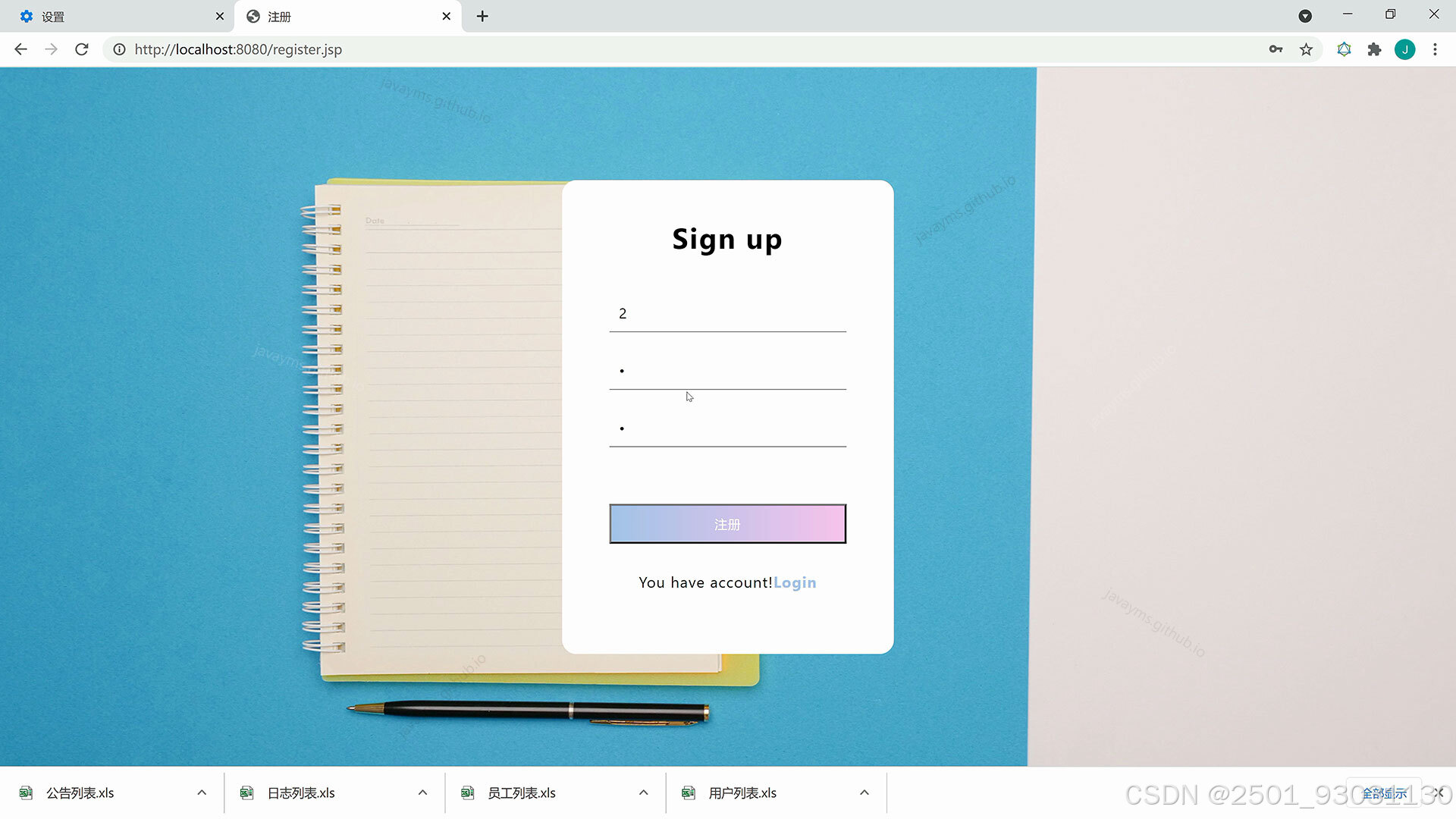Open downloaded 用户列表.xls file

742,792
